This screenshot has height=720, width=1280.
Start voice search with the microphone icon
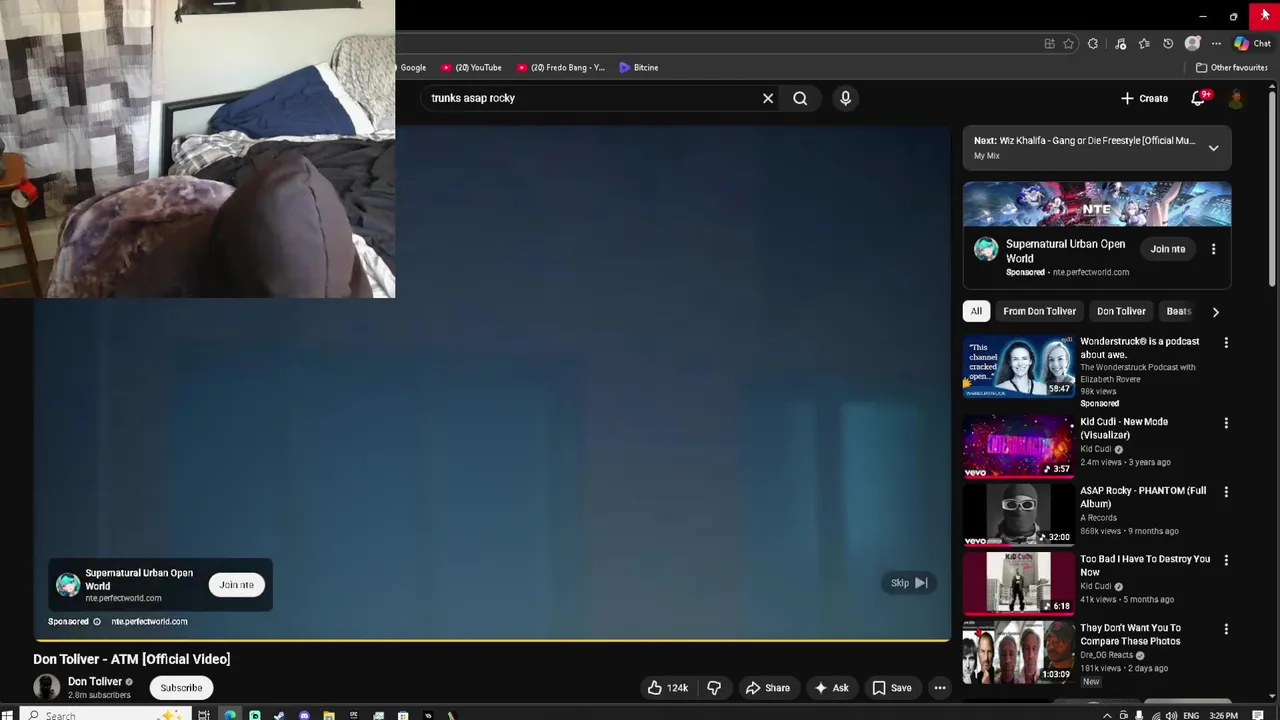click(x=845, y=98)
